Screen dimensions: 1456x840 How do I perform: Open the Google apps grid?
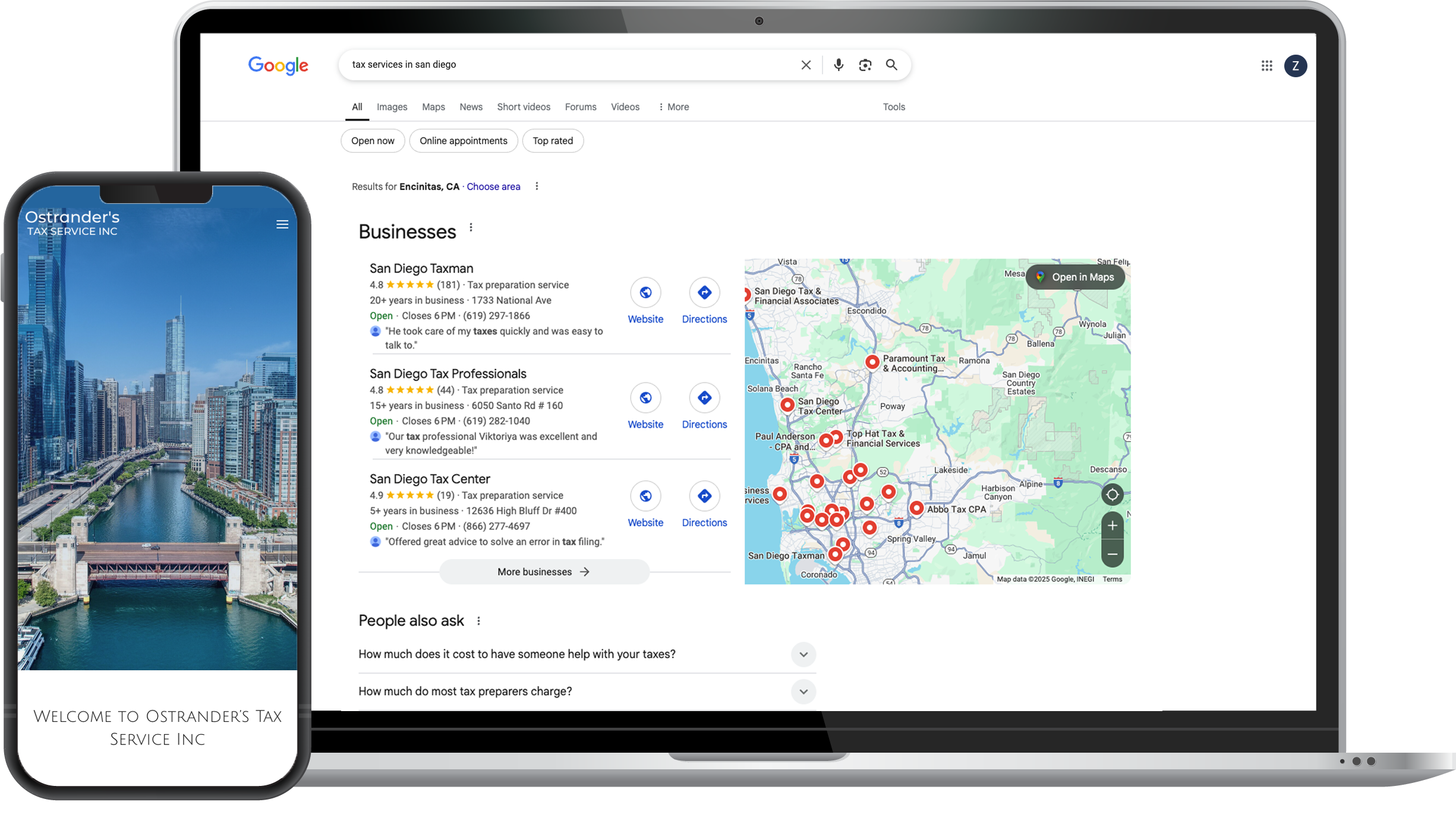point(1266,65)
